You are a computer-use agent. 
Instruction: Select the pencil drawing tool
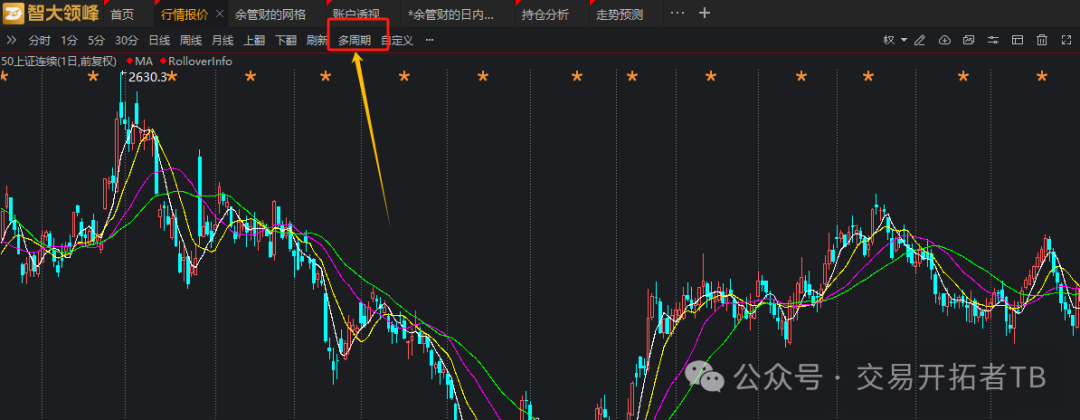(919, 41)
